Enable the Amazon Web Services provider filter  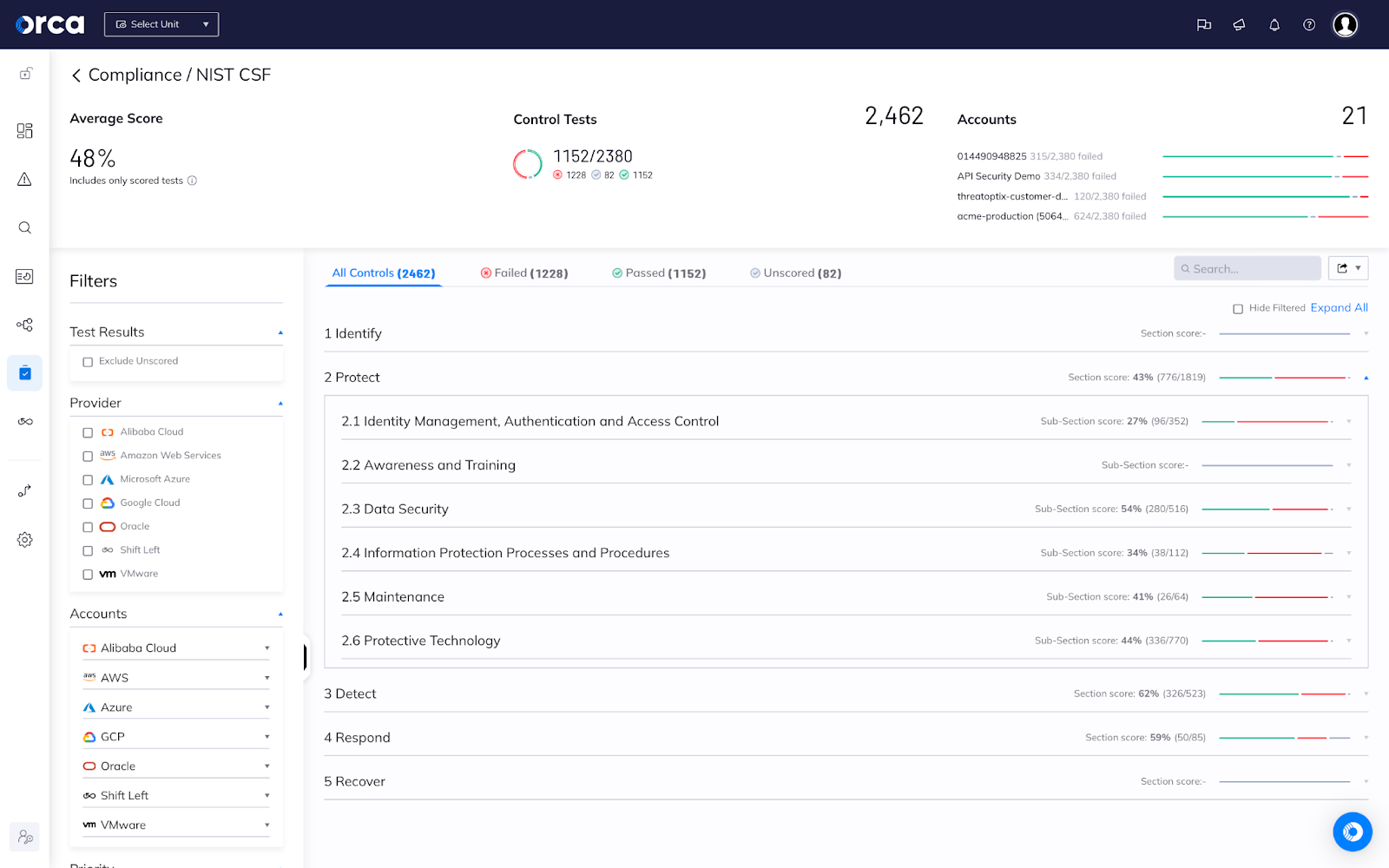click(87, 456)
